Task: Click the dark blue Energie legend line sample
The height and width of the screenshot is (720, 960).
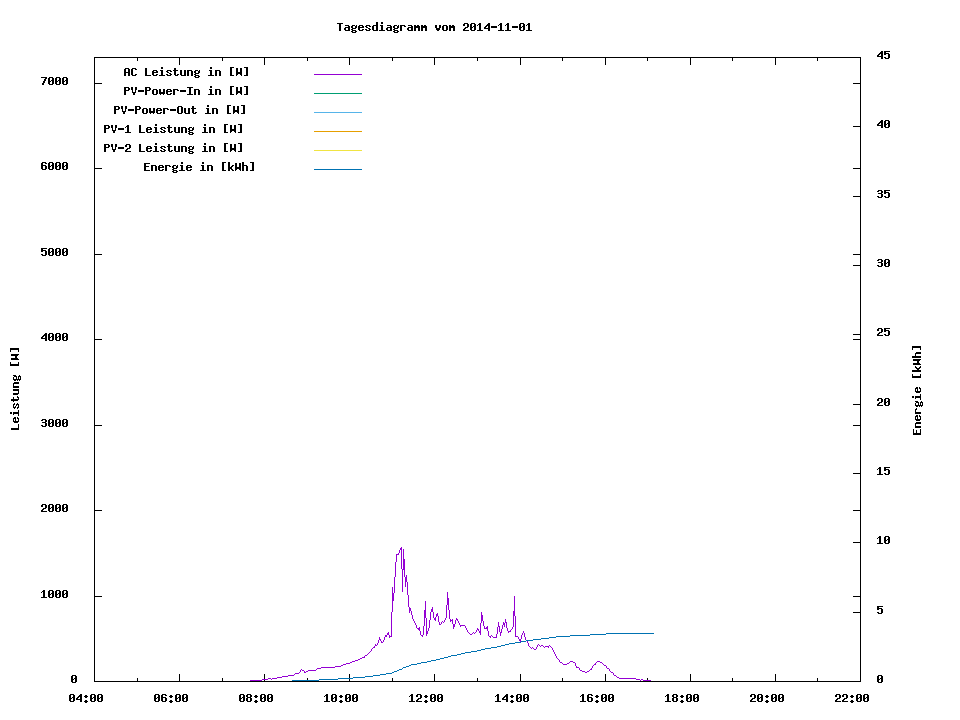Action: [337, 169]
